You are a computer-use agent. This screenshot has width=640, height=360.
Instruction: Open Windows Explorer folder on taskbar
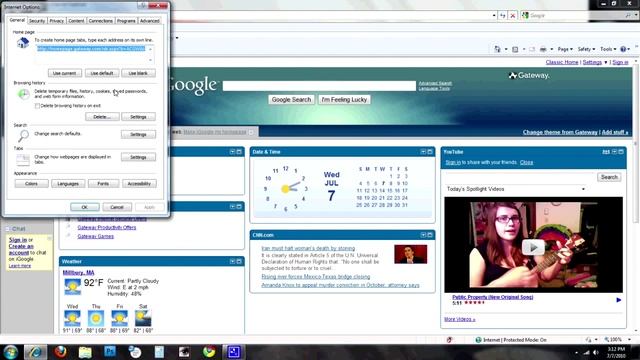(85, 352)
